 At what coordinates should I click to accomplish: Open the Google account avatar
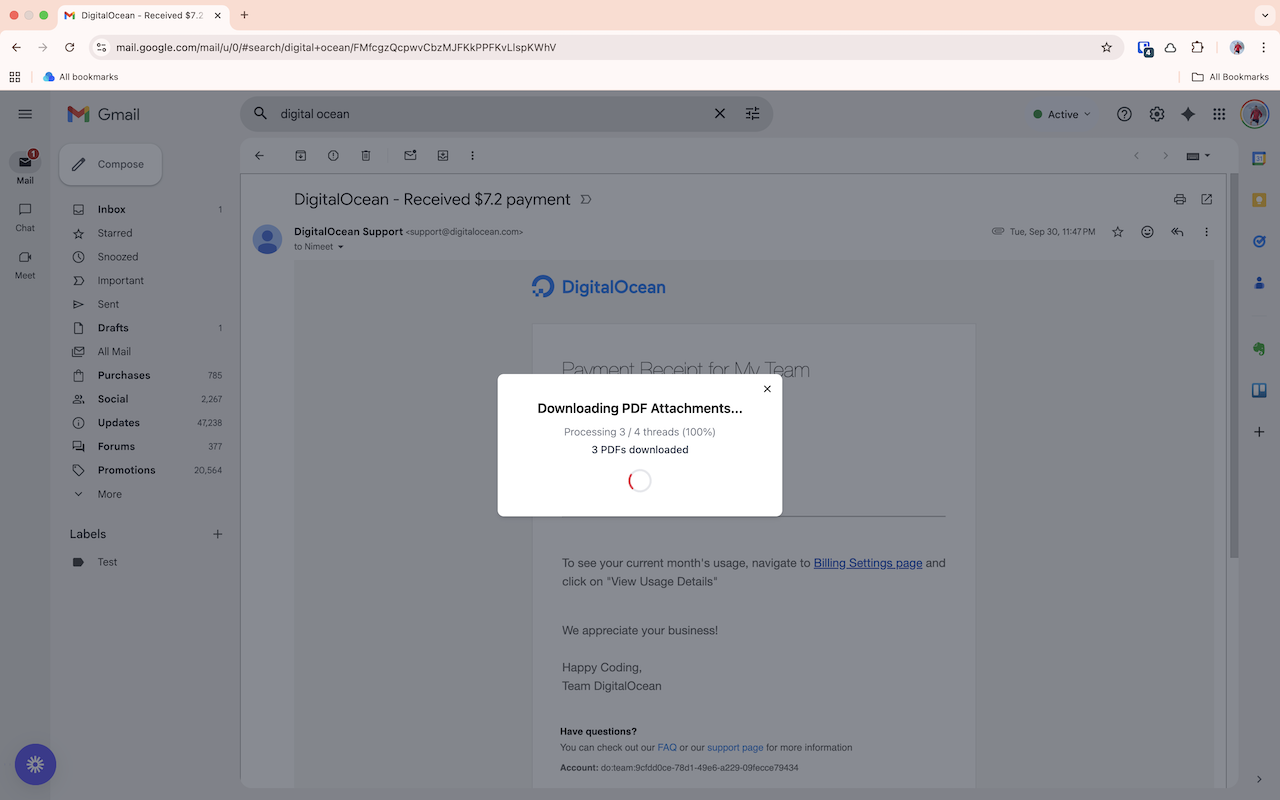pyautogui.click(x=1254, y=114)
